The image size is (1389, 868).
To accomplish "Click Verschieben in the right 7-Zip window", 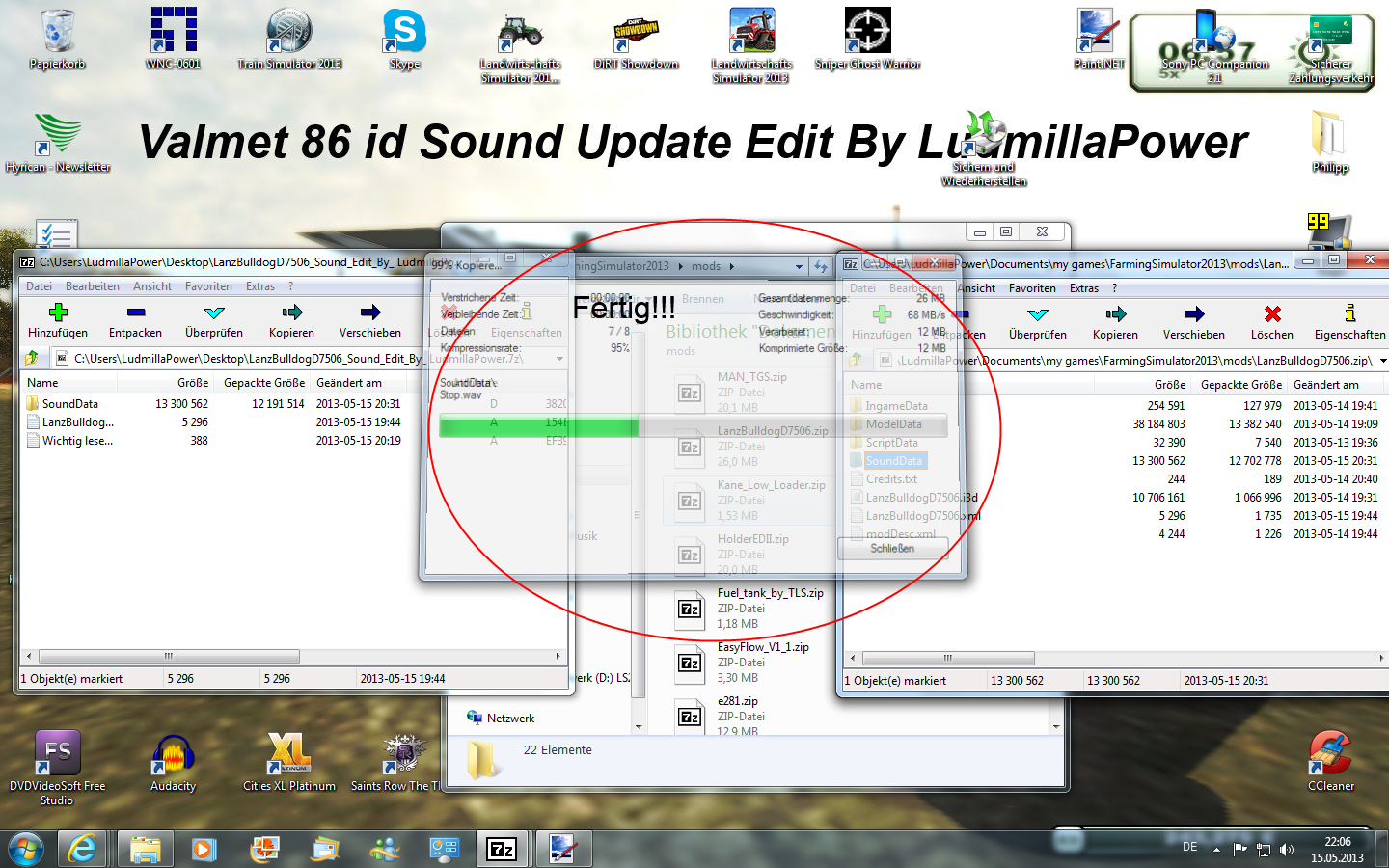I will click(1194, 323).
